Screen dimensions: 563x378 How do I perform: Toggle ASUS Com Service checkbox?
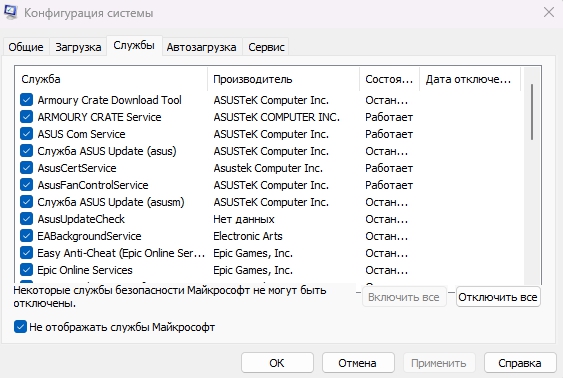pyautogui.click(x=27, y=134)
